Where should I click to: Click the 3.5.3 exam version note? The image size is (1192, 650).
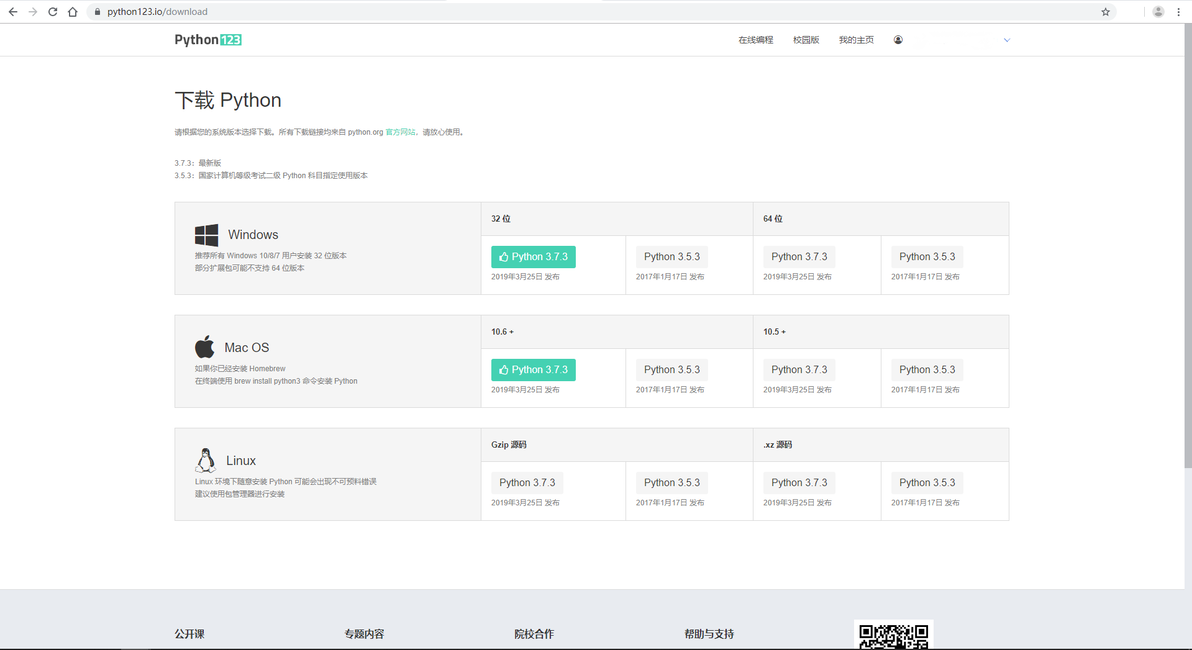pos(271,176)
